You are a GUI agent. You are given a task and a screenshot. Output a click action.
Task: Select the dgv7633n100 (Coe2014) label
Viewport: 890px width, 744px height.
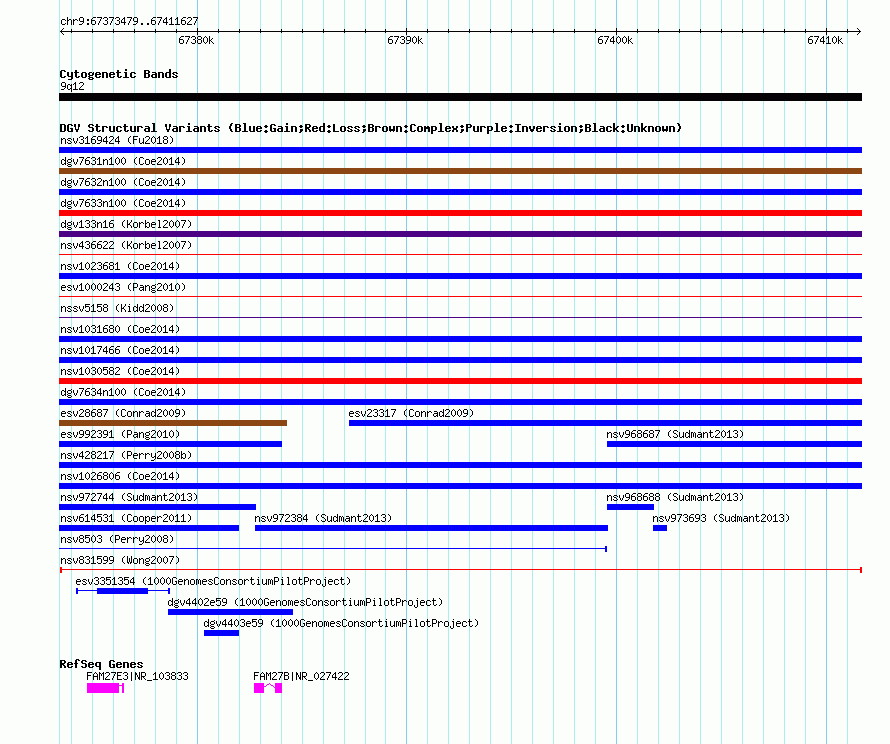click(x=123, y=203)
